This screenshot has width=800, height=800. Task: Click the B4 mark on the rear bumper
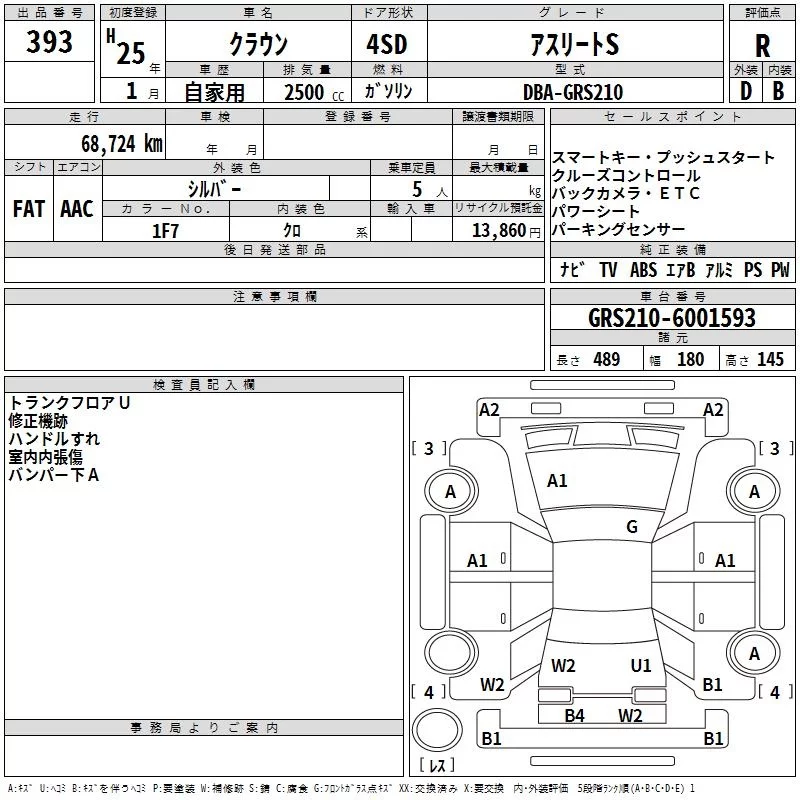coord(574,716)
